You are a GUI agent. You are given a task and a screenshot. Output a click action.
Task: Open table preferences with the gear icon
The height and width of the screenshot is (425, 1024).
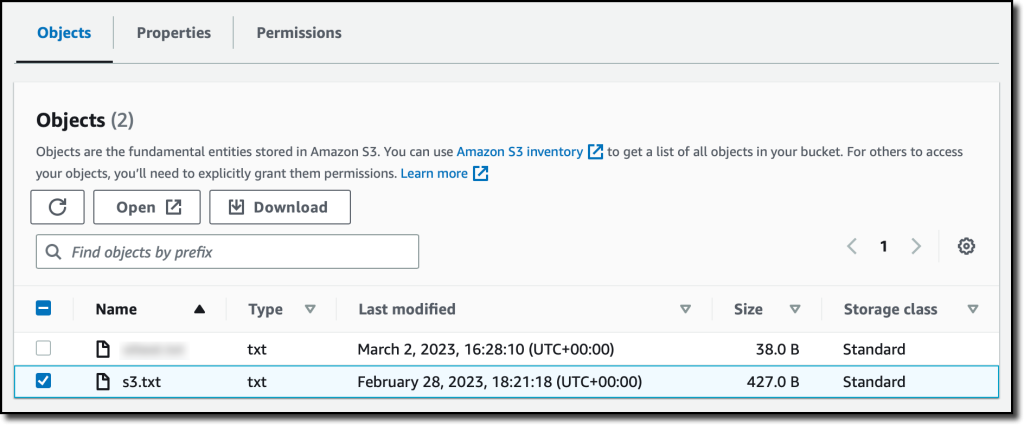[967, 246]
